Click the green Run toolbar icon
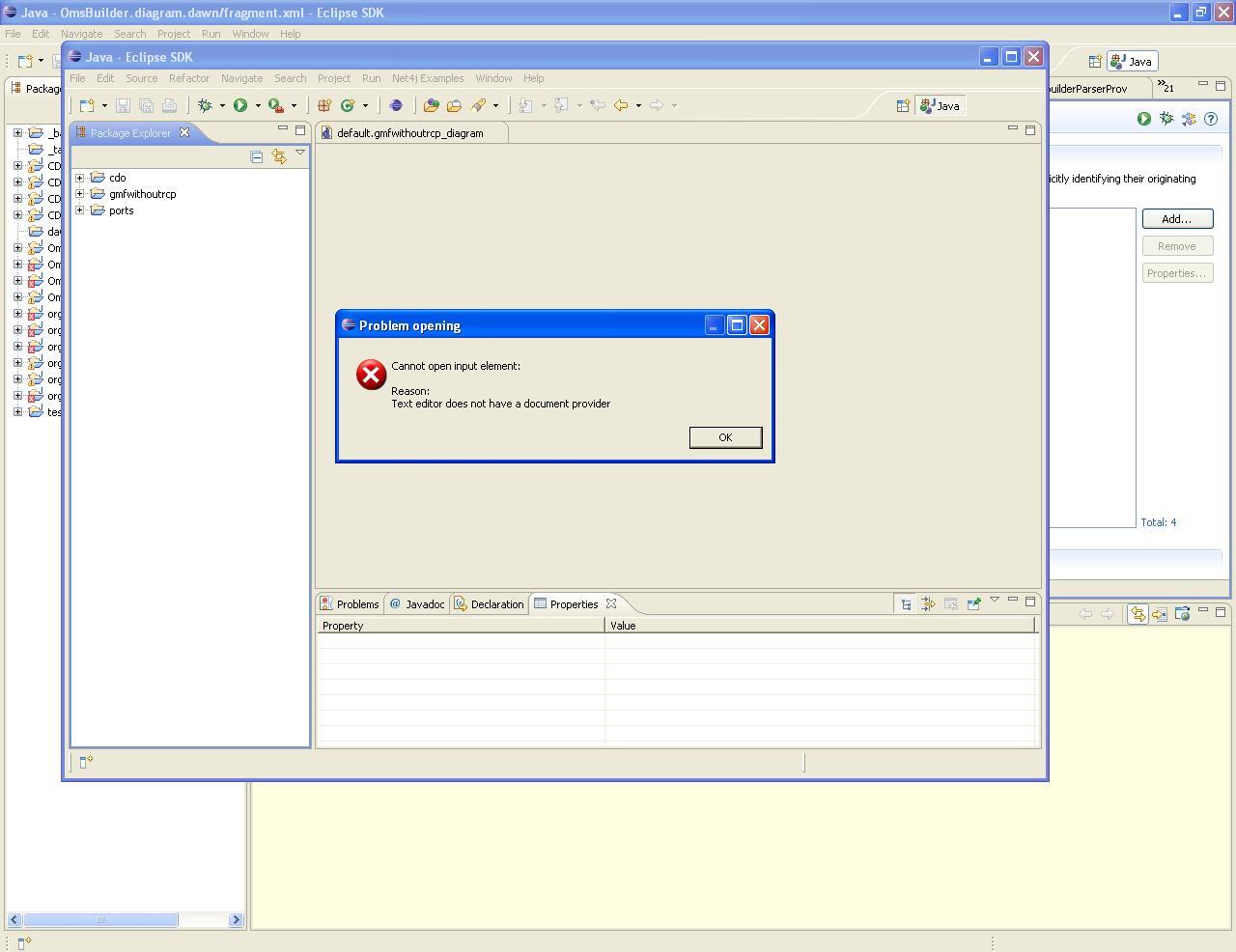 point(240,105)
